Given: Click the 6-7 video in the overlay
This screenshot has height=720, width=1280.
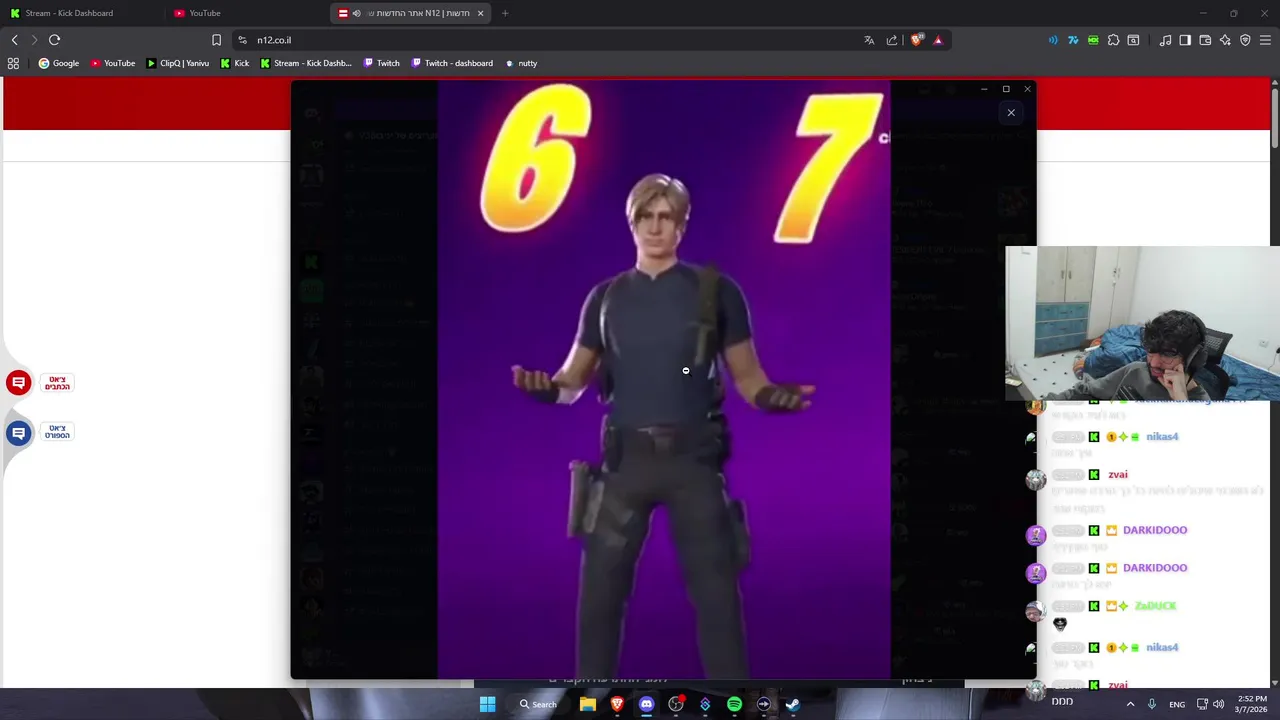Looking at the screenshot, I should pos(664,380).
